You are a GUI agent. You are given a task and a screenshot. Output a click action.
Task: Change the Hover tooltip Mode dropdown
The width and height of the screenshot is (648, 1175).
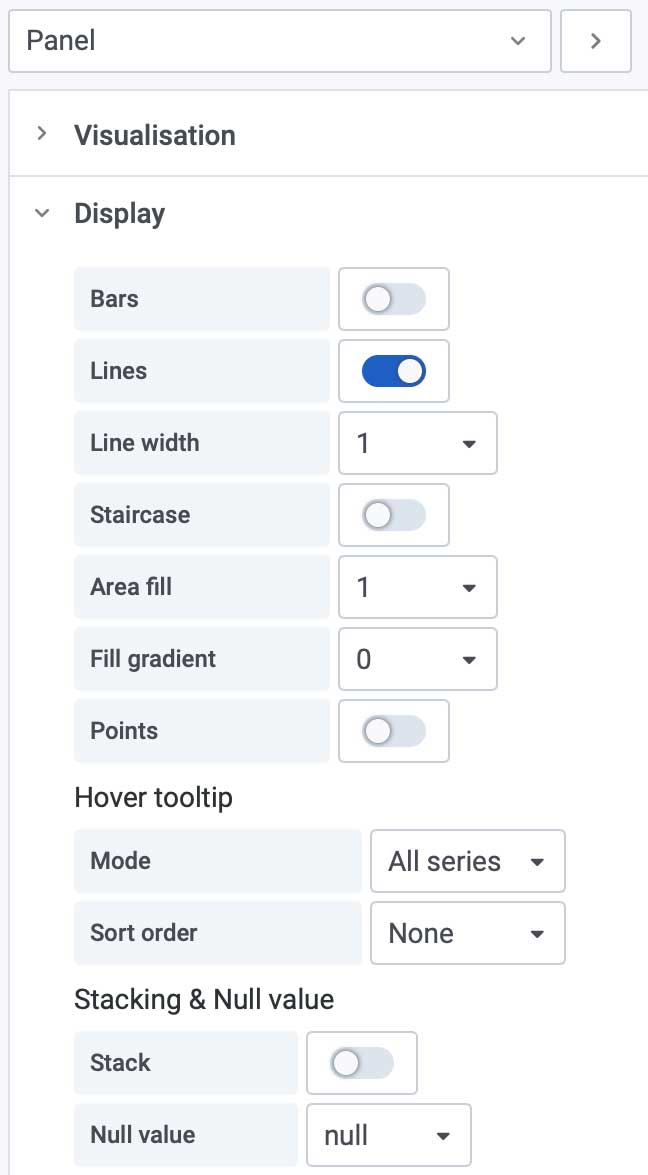[467, 861]
